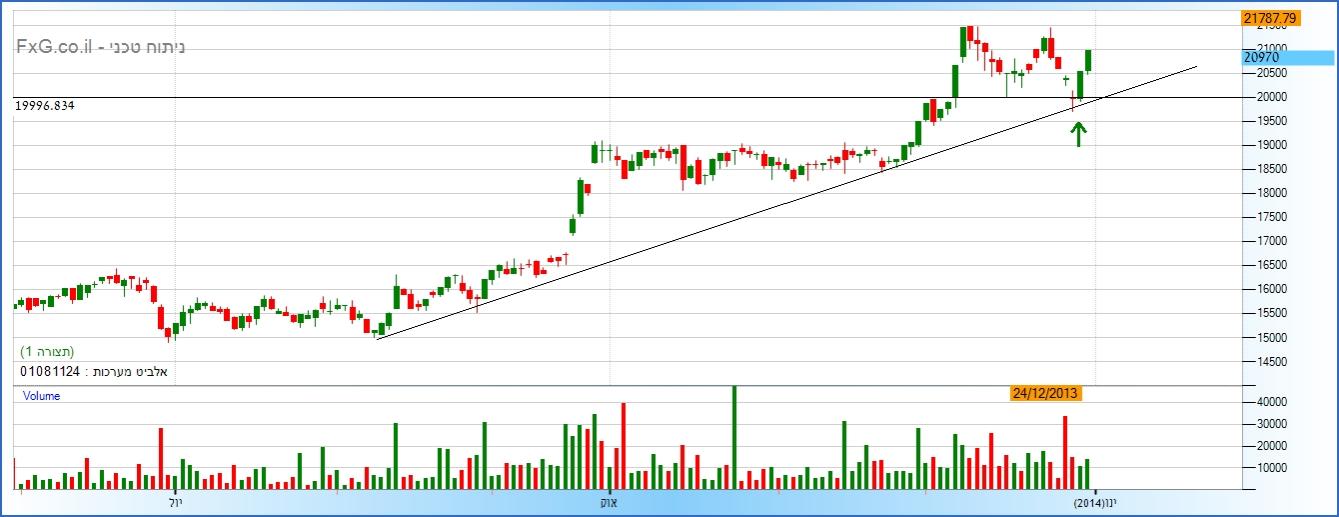Screen dimensions: 1339x517
Task: Click the tallest green volume bar
Action: 735,438
